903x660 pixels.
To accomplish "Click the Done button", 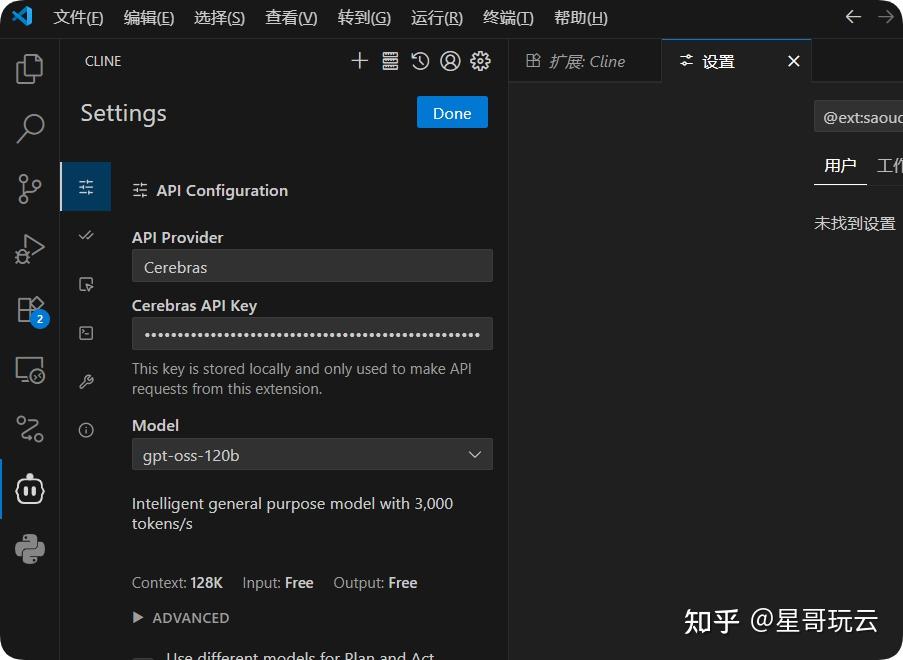I will coord(452,113).
